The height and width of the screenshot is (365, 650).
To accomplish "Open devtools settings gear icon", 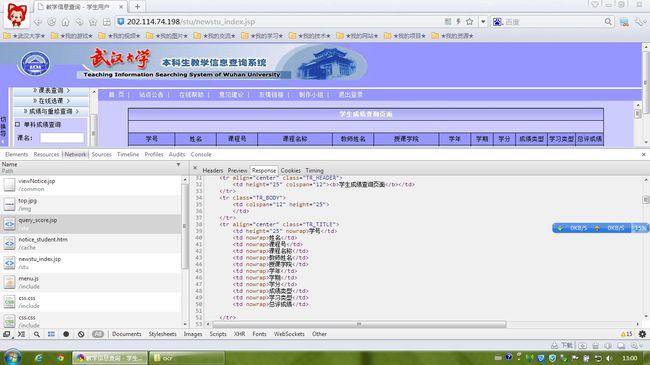I will pos(642,334).
